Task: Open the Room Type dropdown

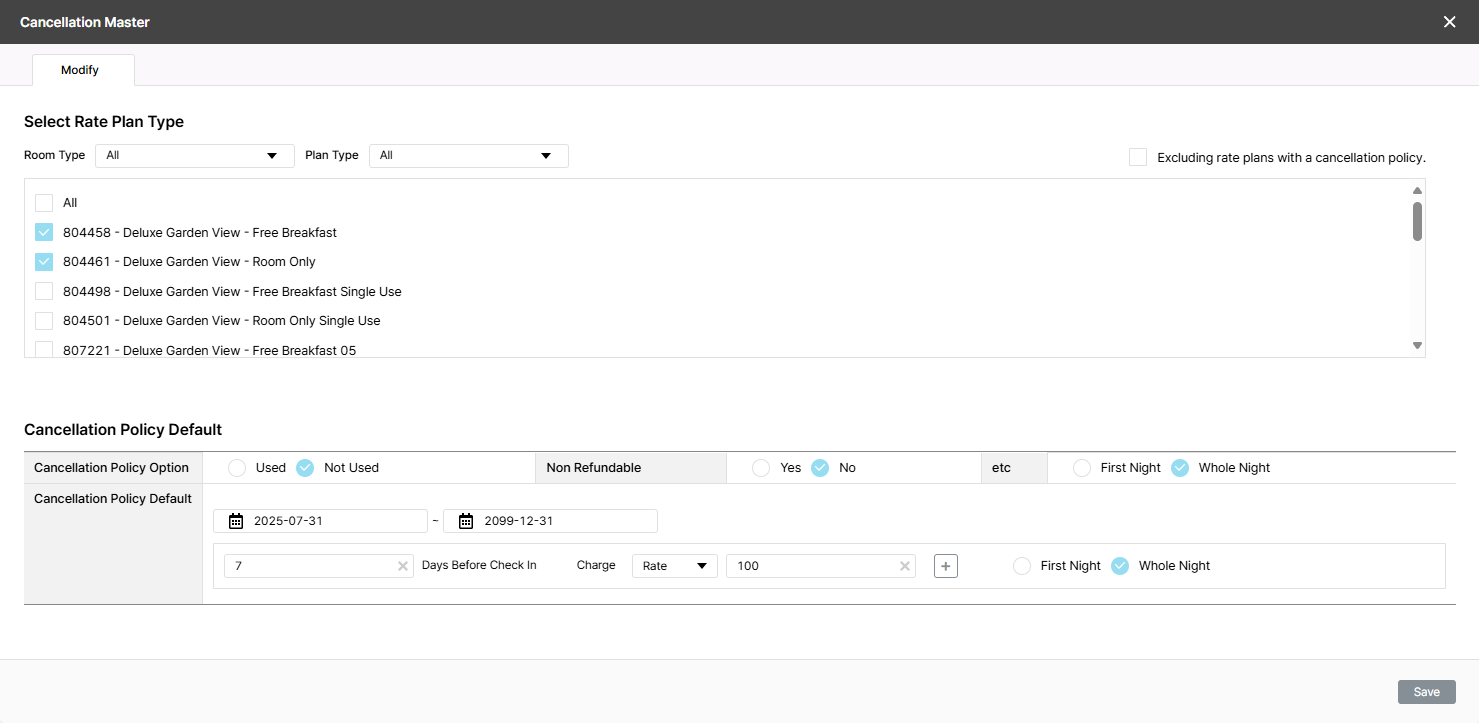Action: pyautogui.click(x=194, y=156)
